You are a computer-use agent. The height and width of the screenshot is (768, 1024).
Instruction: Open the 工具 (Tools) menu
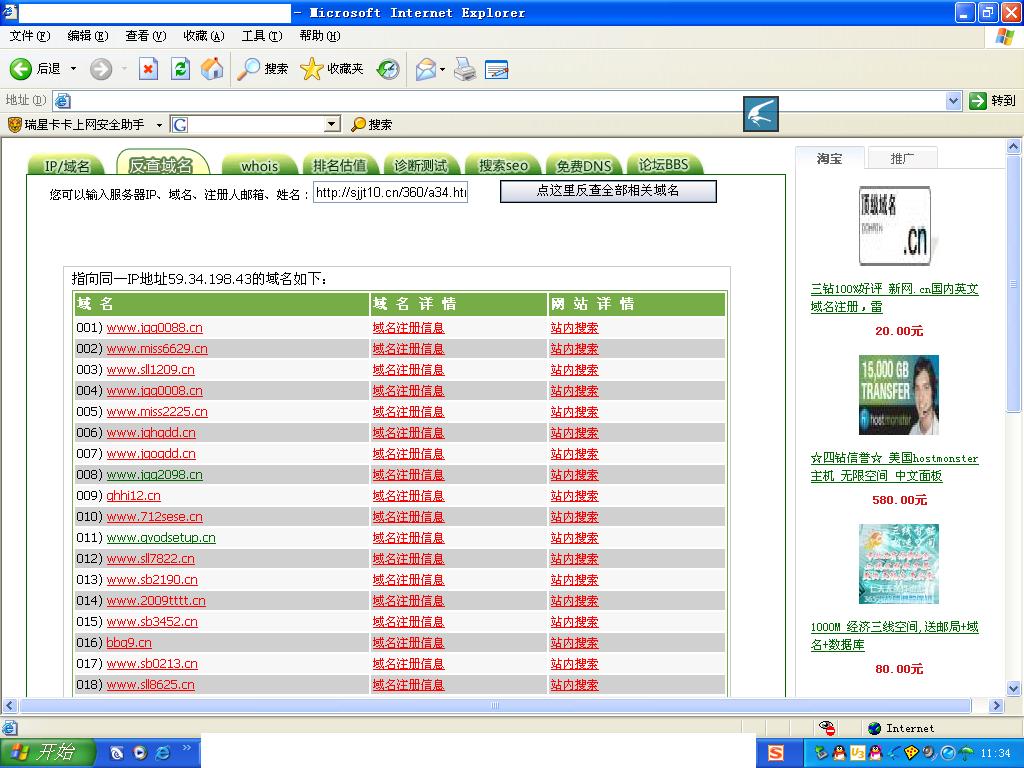261,36
